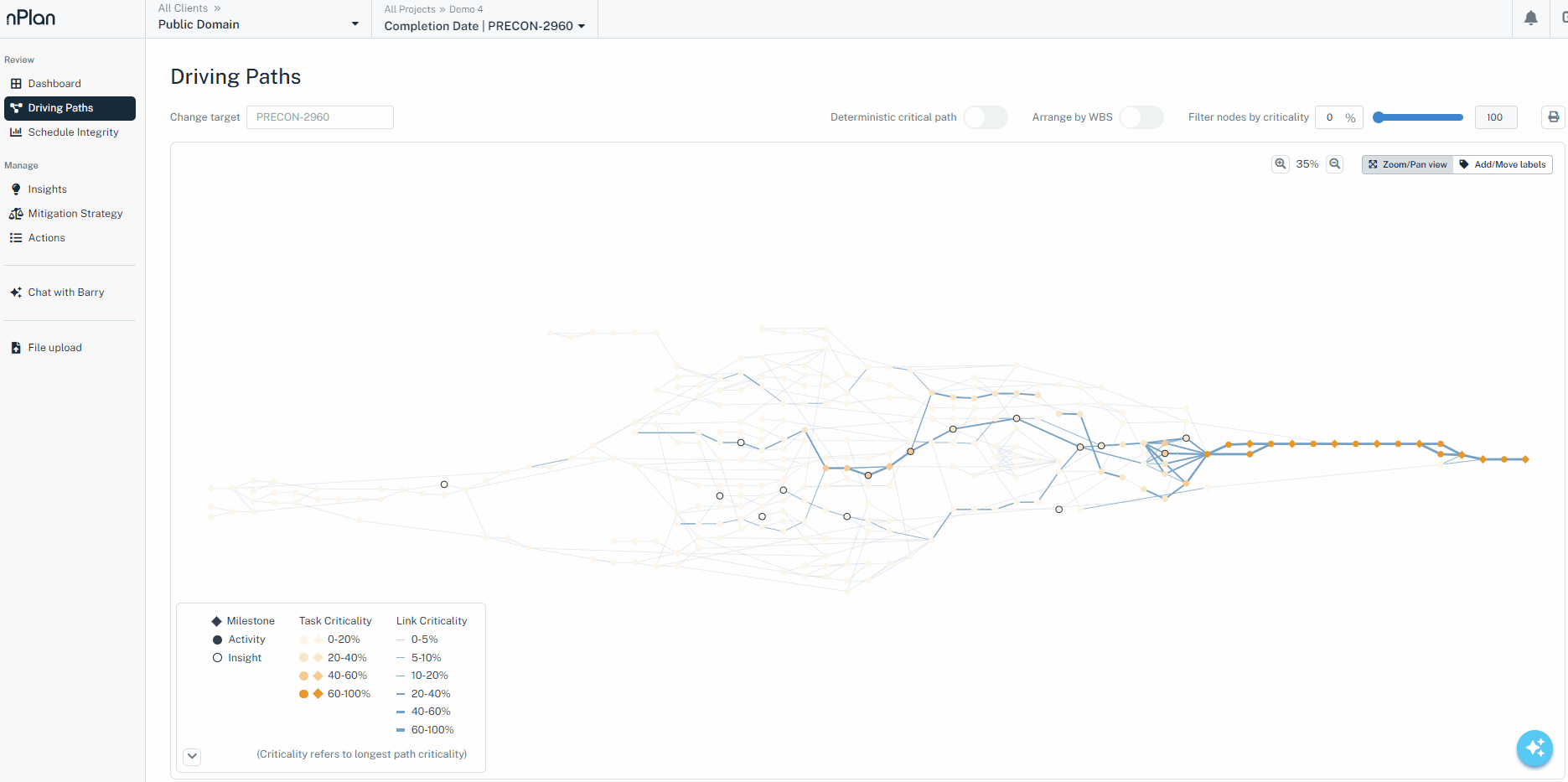The width and height of the screenshot is (1568, 782).
Task: Click the print icon near the criticality filter
Action: coord(1554,117)
